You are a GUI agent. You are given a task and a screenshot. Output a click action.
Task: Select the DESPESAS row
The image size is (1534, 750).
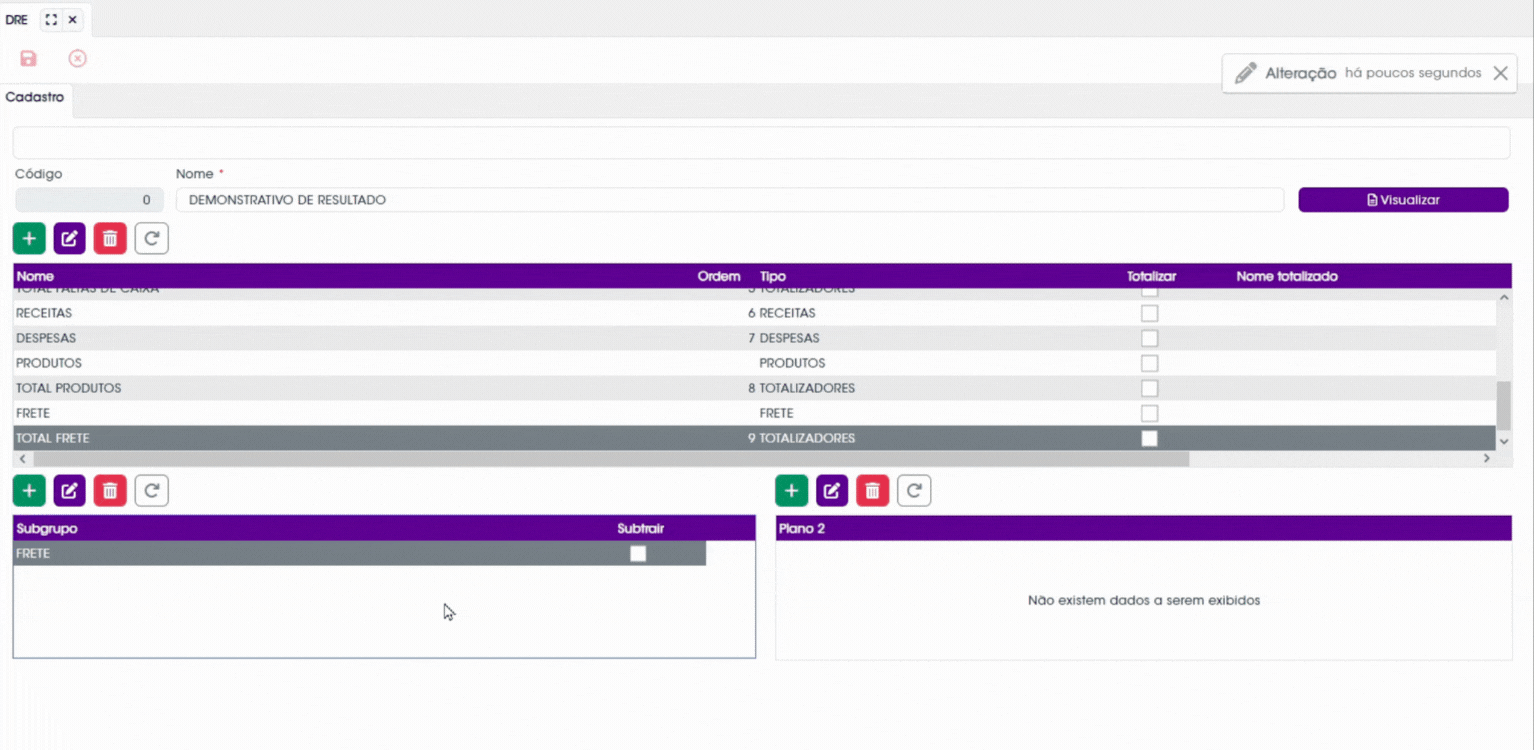point(754,338)
